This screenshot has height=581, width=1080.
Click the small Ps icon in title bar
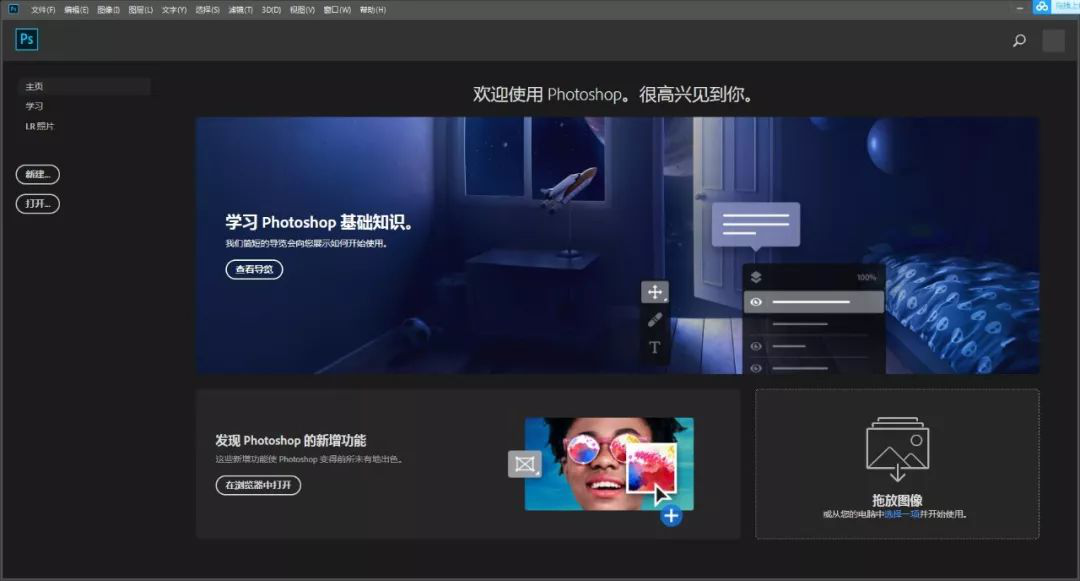tap(13, 9)
